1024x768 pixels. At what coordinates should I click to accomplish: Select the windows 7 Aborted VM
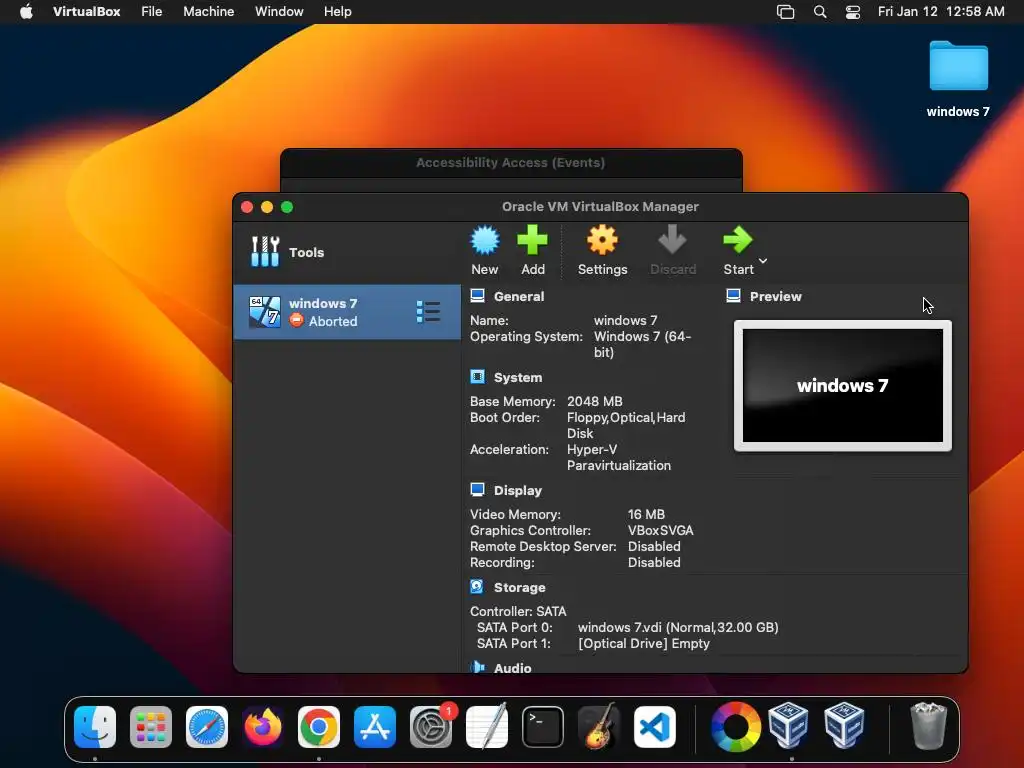point(347,312)
